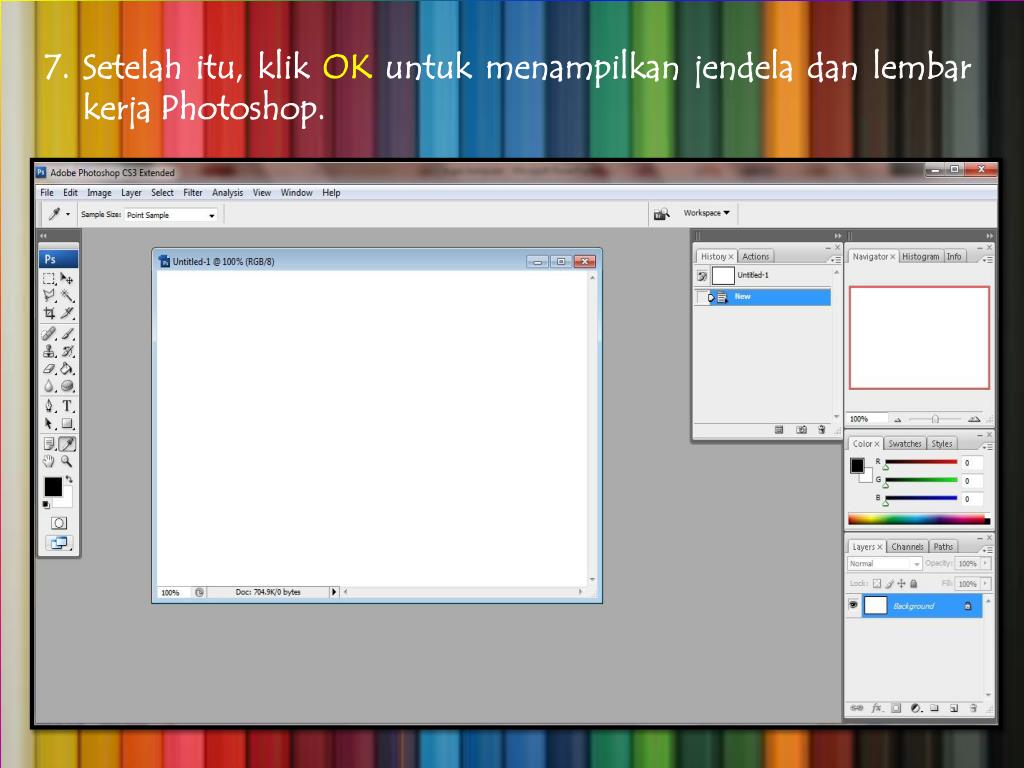
Task: Select the Clone Stamp tool
Action: 49,351
